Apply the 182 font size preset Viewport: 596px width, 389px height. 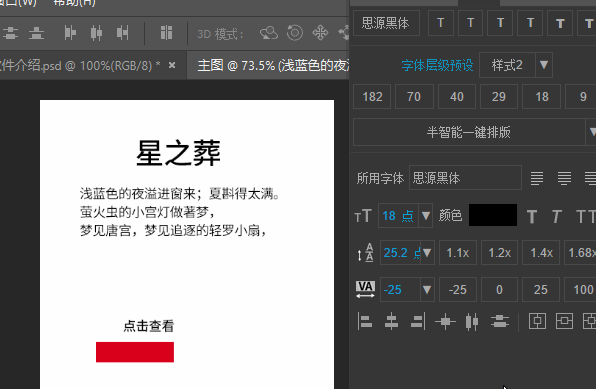click(x=372, y=97)
